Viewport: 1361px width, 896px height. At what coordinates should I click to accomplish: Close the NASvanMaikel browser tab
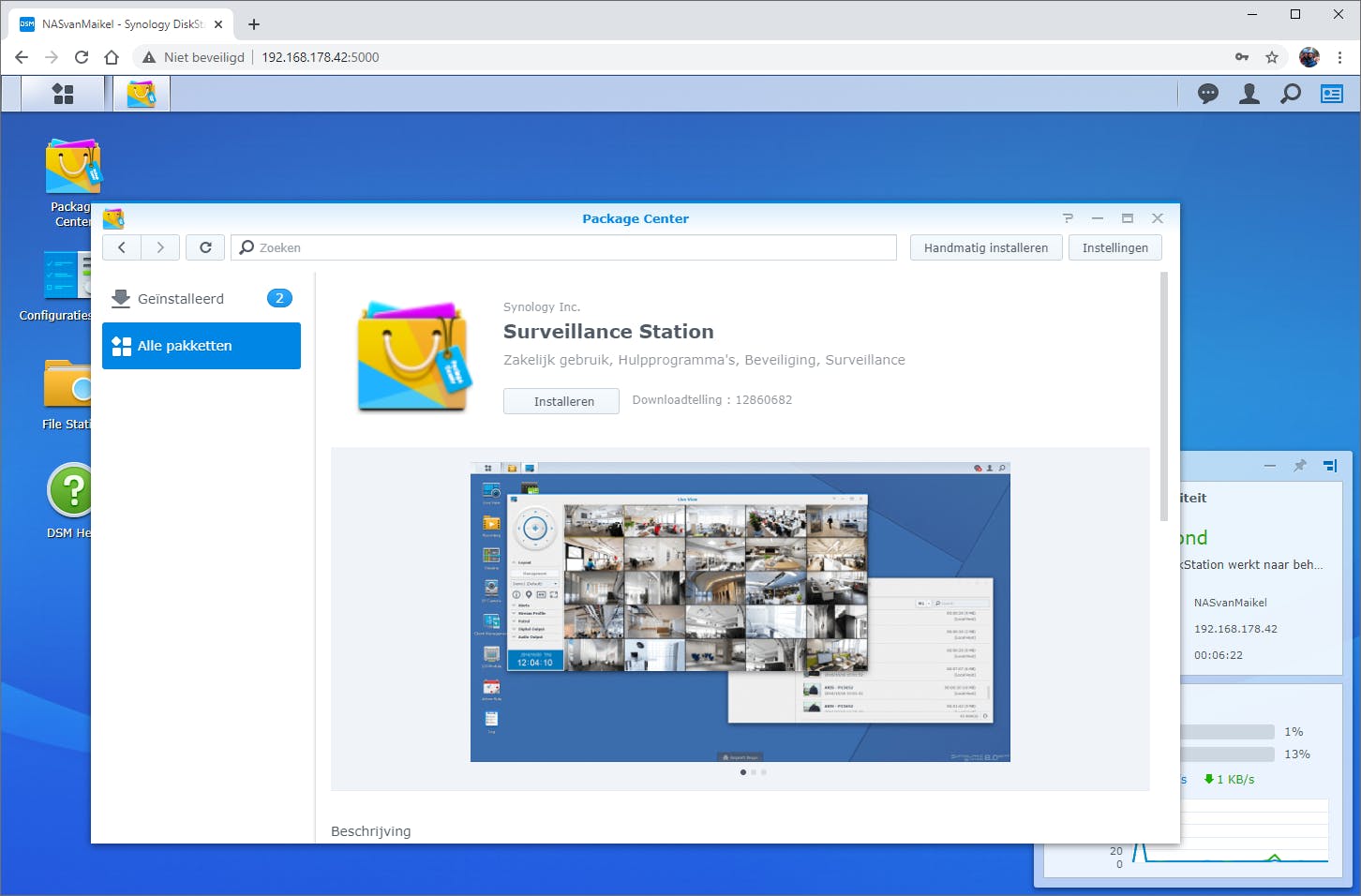(x=218, y=24)
